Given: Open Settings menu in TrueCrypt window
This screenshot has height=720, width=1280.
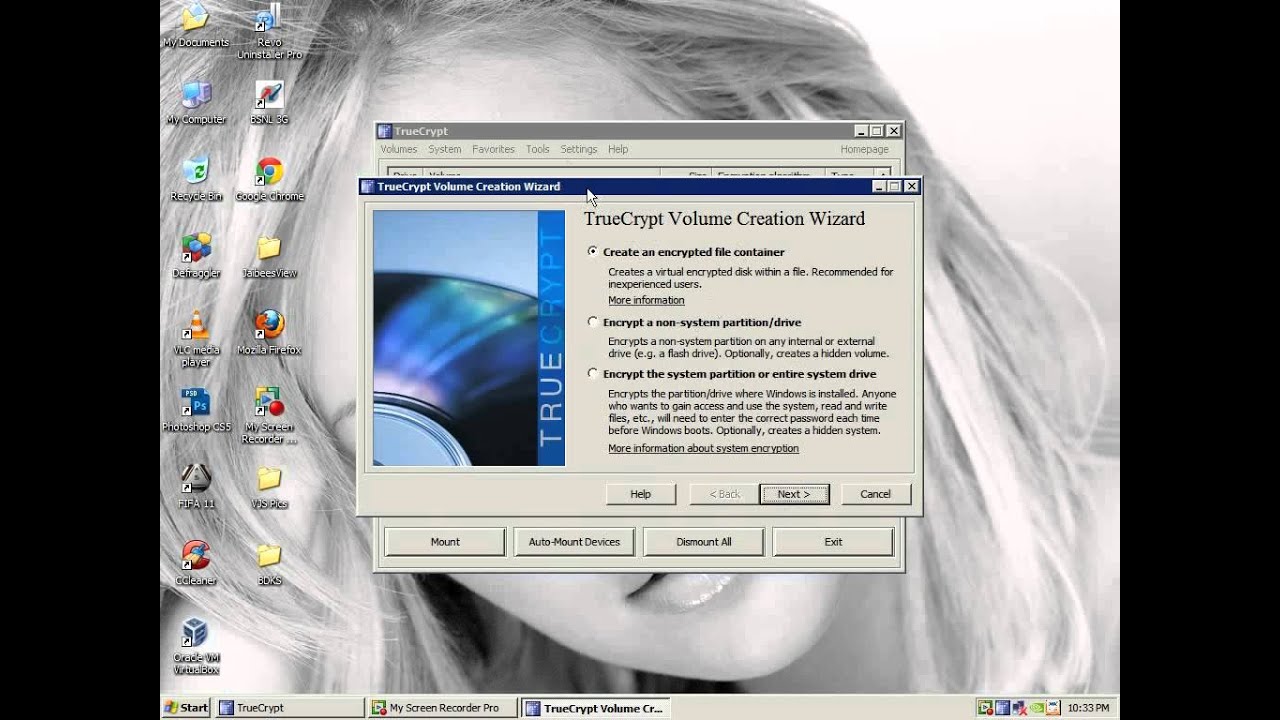Looking at the screenshot, I should click(x=579, y=149).
